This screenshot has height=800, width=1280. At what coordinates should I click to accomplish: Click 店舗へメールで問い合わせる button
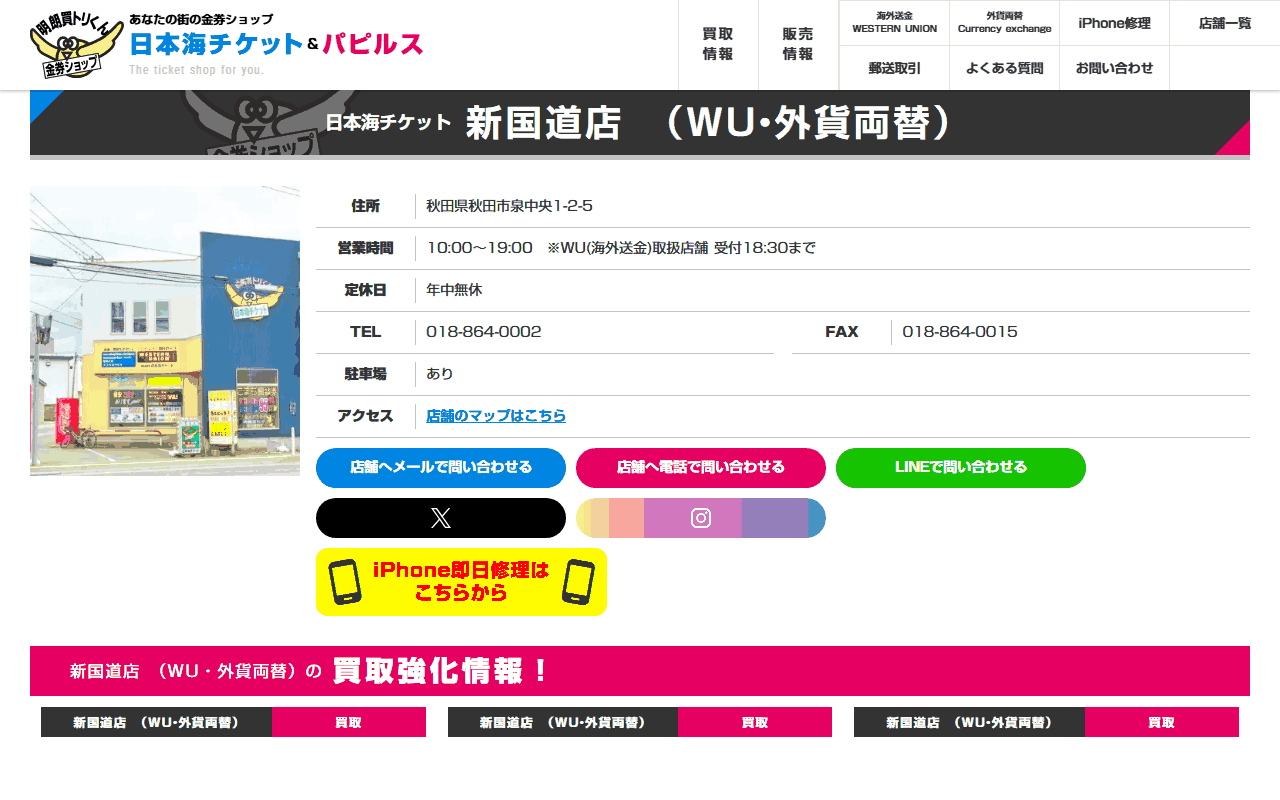coord(441,468)
